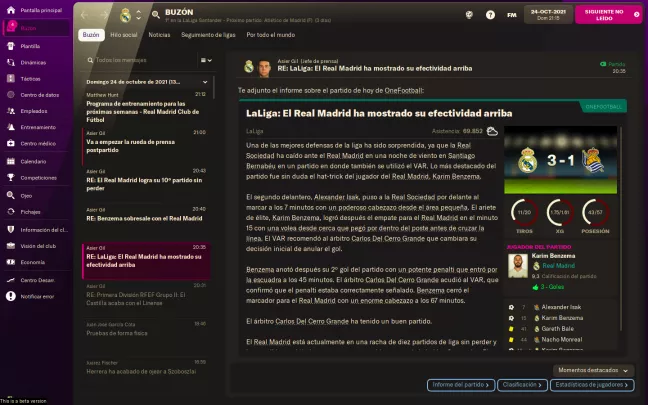
Task: Open Información del club shield icon
Action: 11,230
